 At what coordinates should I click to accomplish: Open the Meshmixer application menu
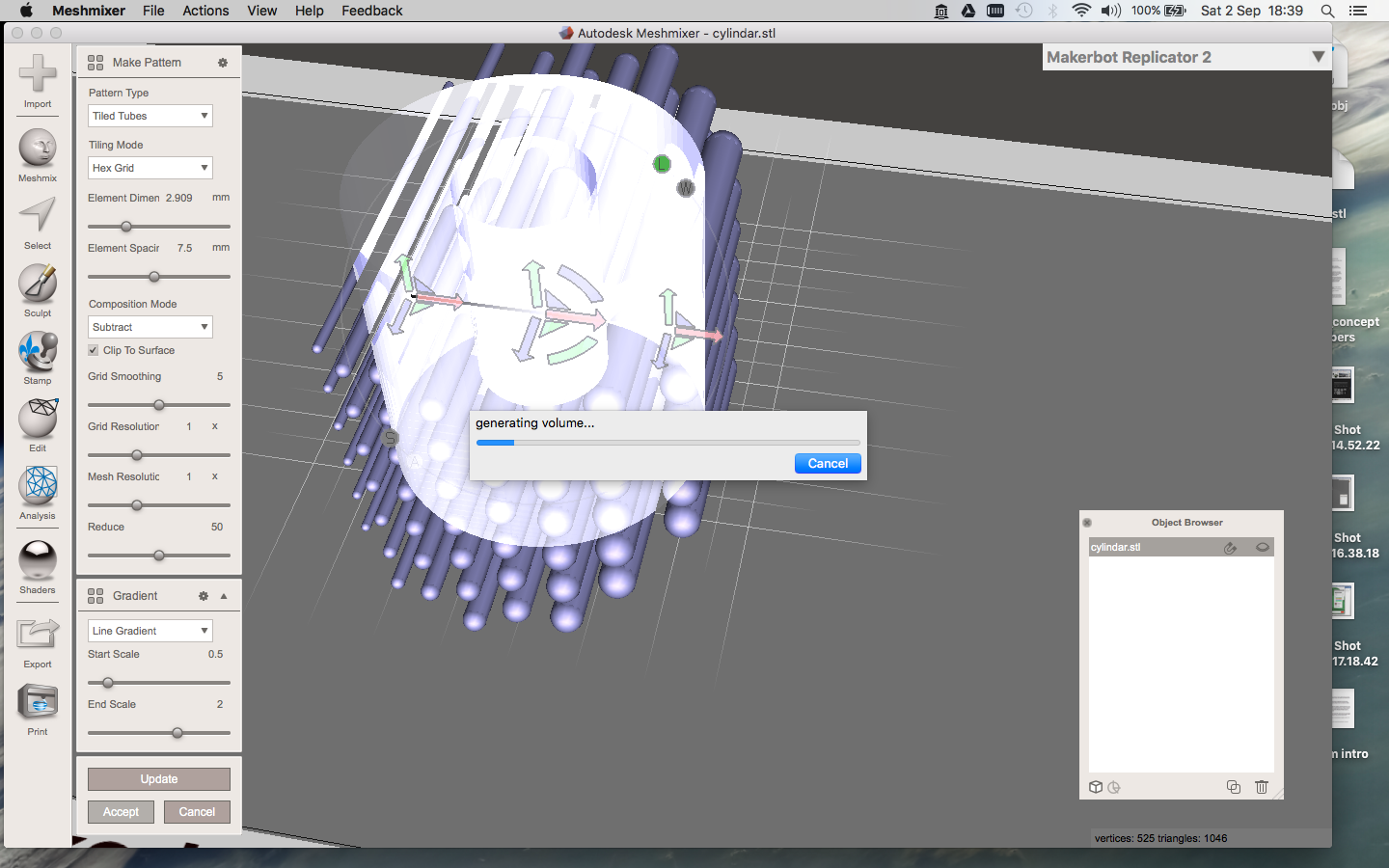(x=89, y=11)
